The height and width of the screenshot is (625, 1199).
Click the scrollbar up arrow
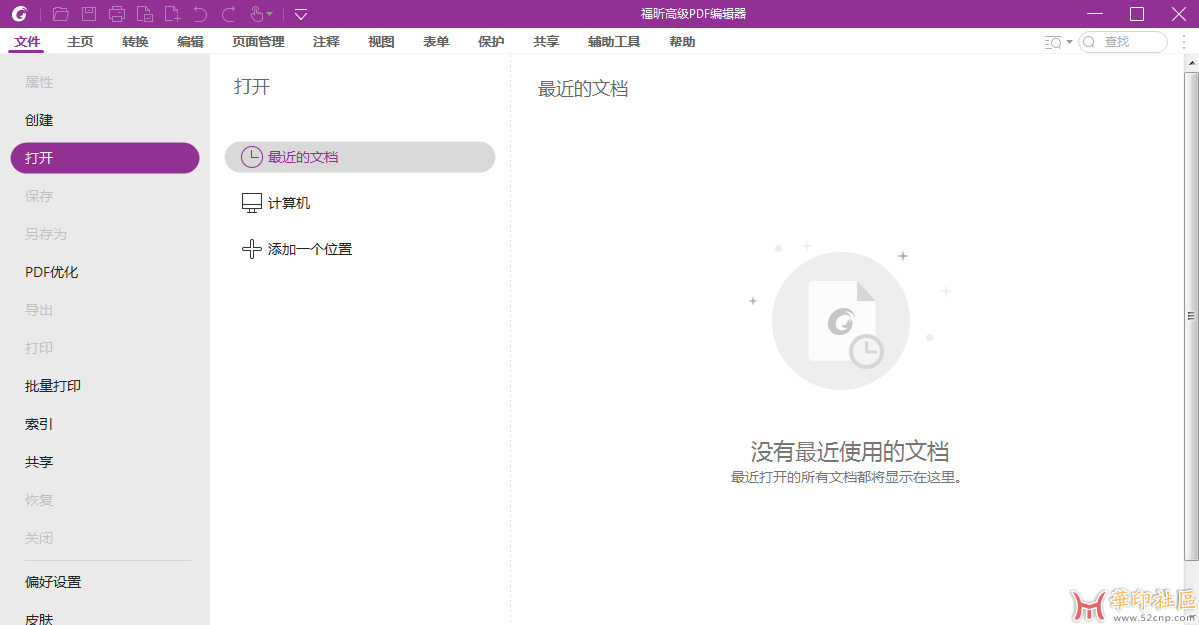[1191, 63]
